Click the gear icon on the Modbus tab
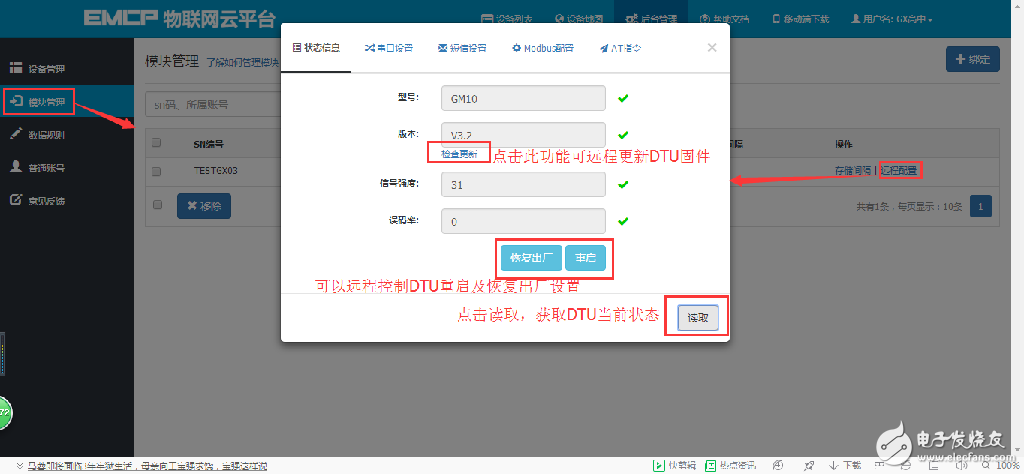Screen dimensions: 1024x474 tap(517, 48)
